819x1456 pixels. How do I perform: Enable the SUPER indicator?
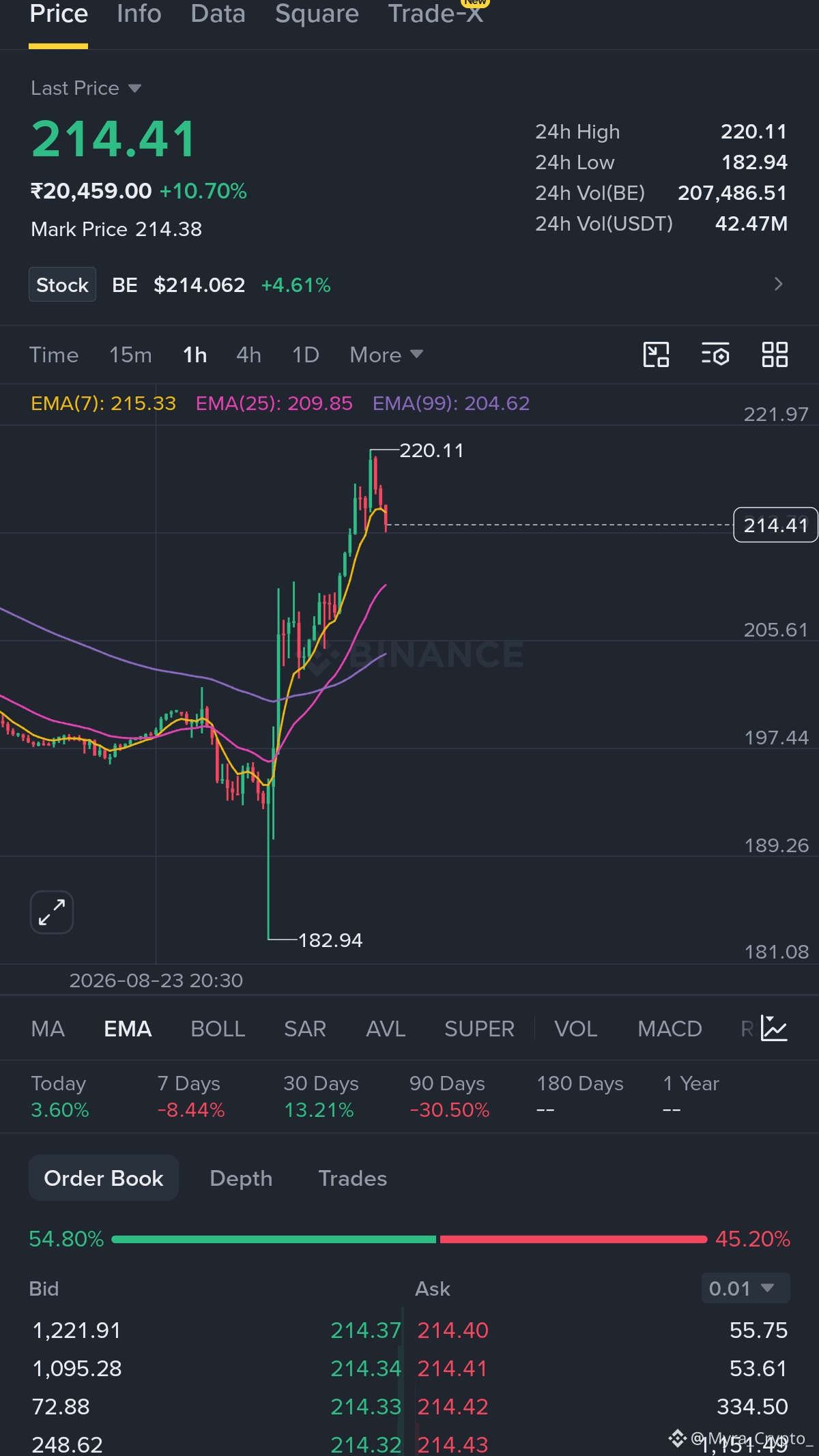click(479, 1028)
